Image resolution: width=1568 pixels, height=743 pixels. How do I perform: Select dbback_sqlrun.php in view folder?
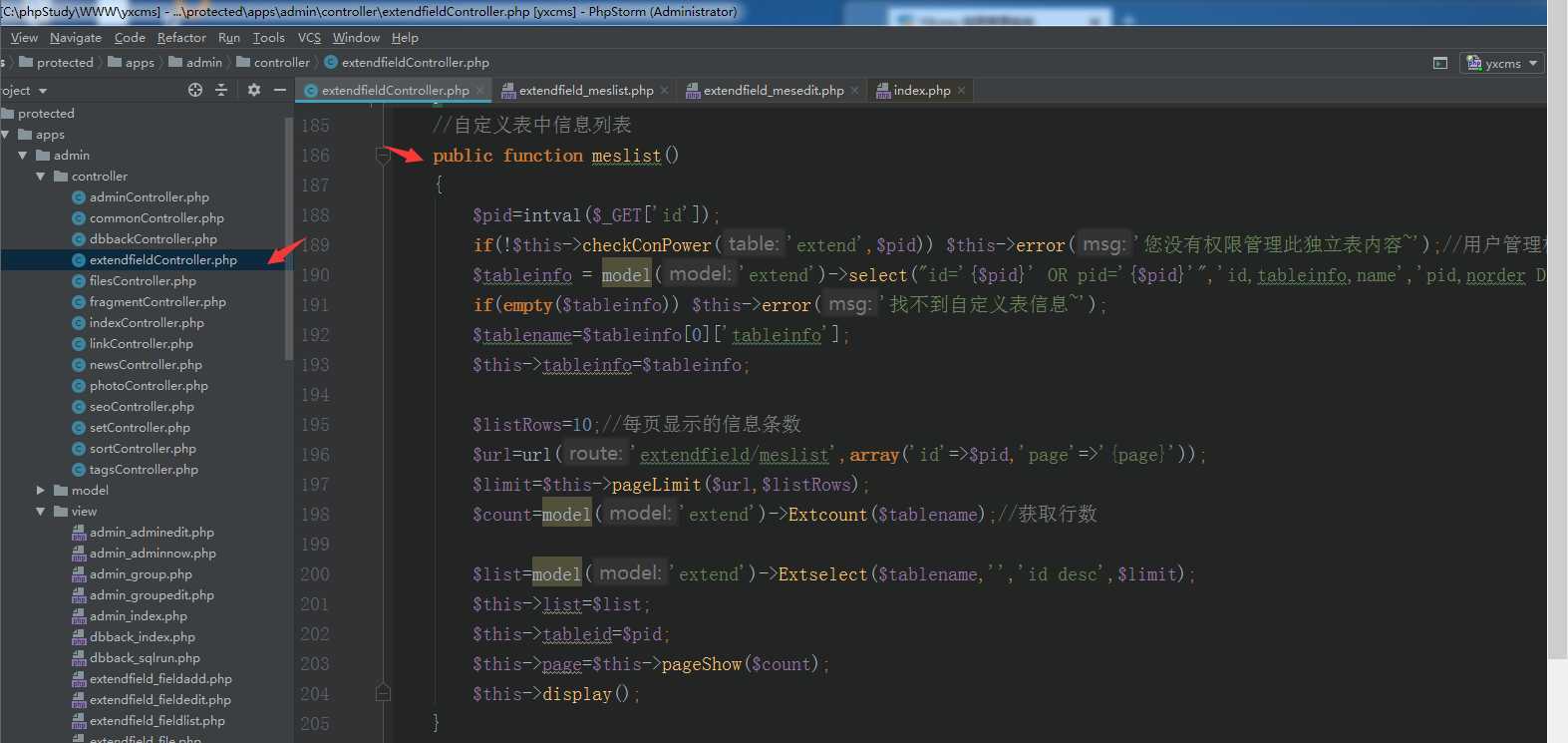pyautogui.click(x=145, y=658)
